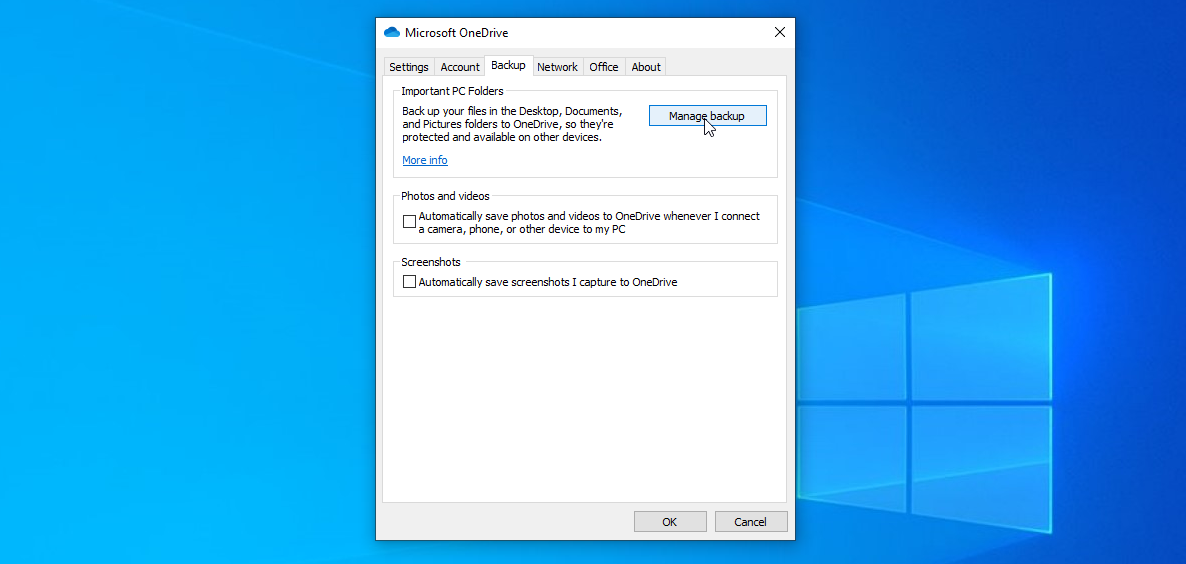Select the Backup tab
1186x564 pixels.
[508, 65]
